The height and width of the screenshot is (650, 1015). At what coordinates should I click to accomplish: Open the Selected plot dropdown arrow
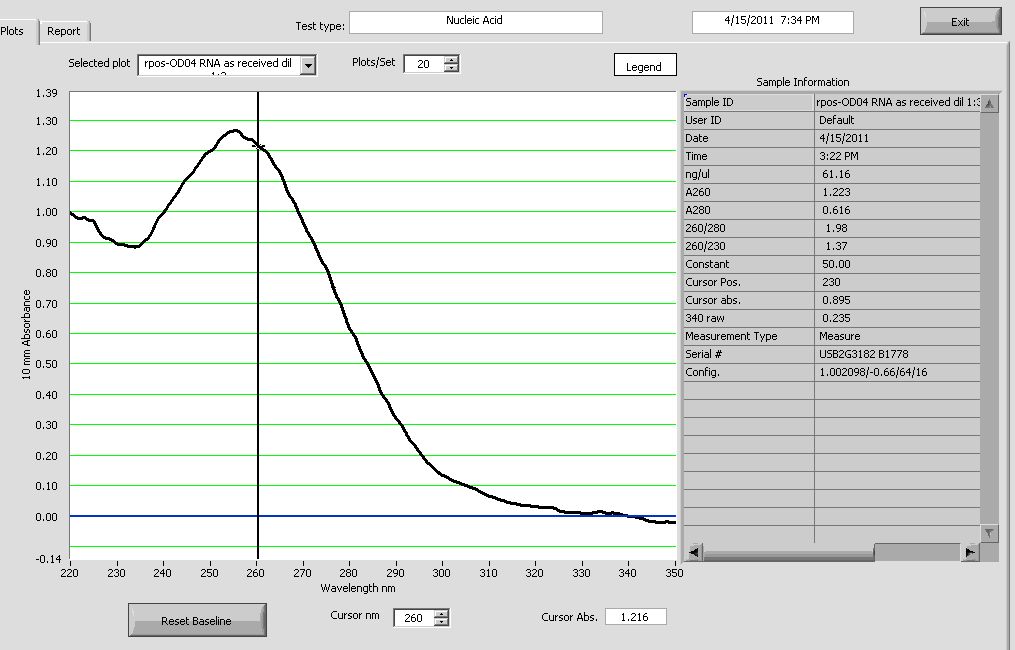308,65
